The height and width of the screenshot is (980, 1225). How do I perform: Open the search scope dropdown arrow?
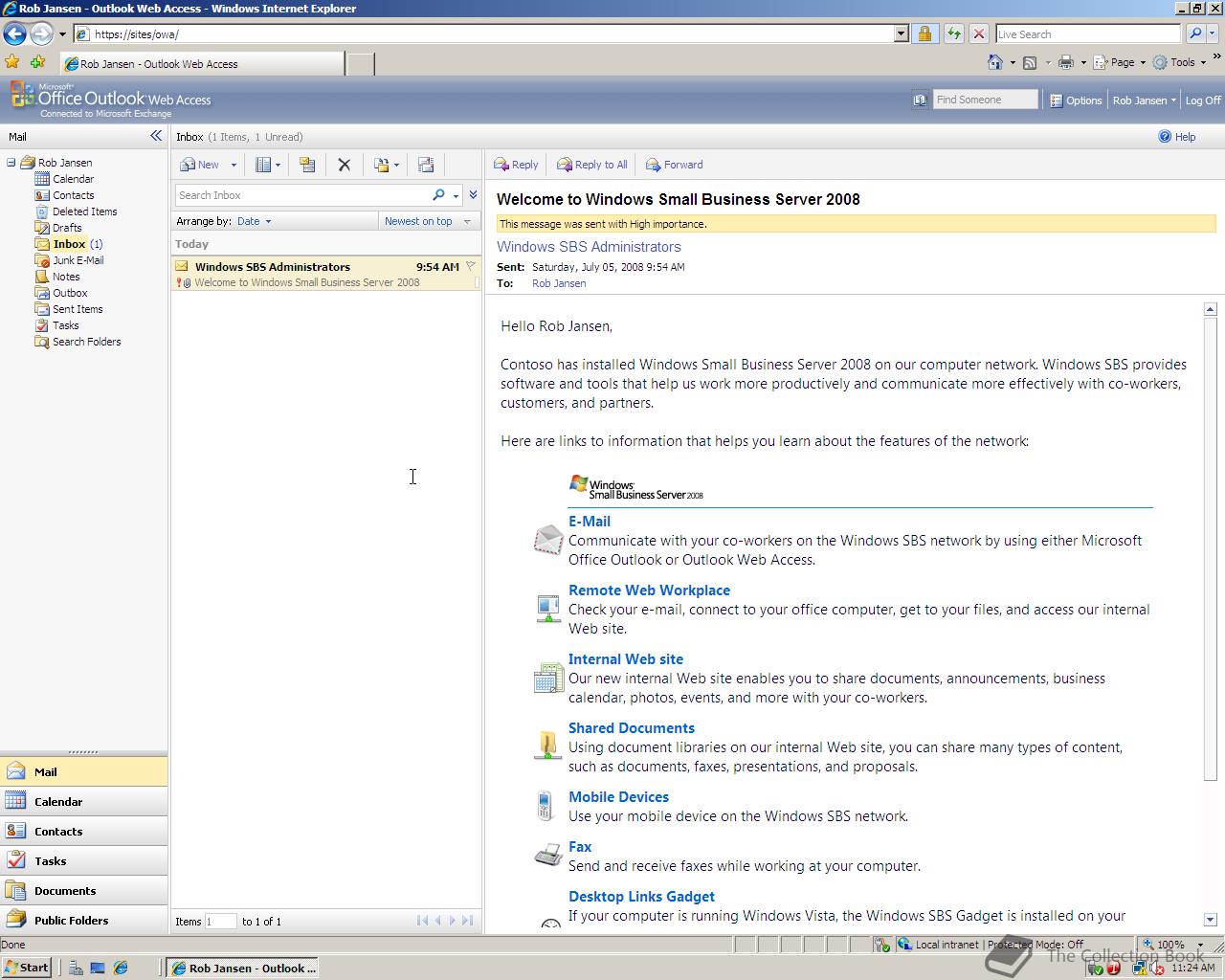tap(456, 195)
